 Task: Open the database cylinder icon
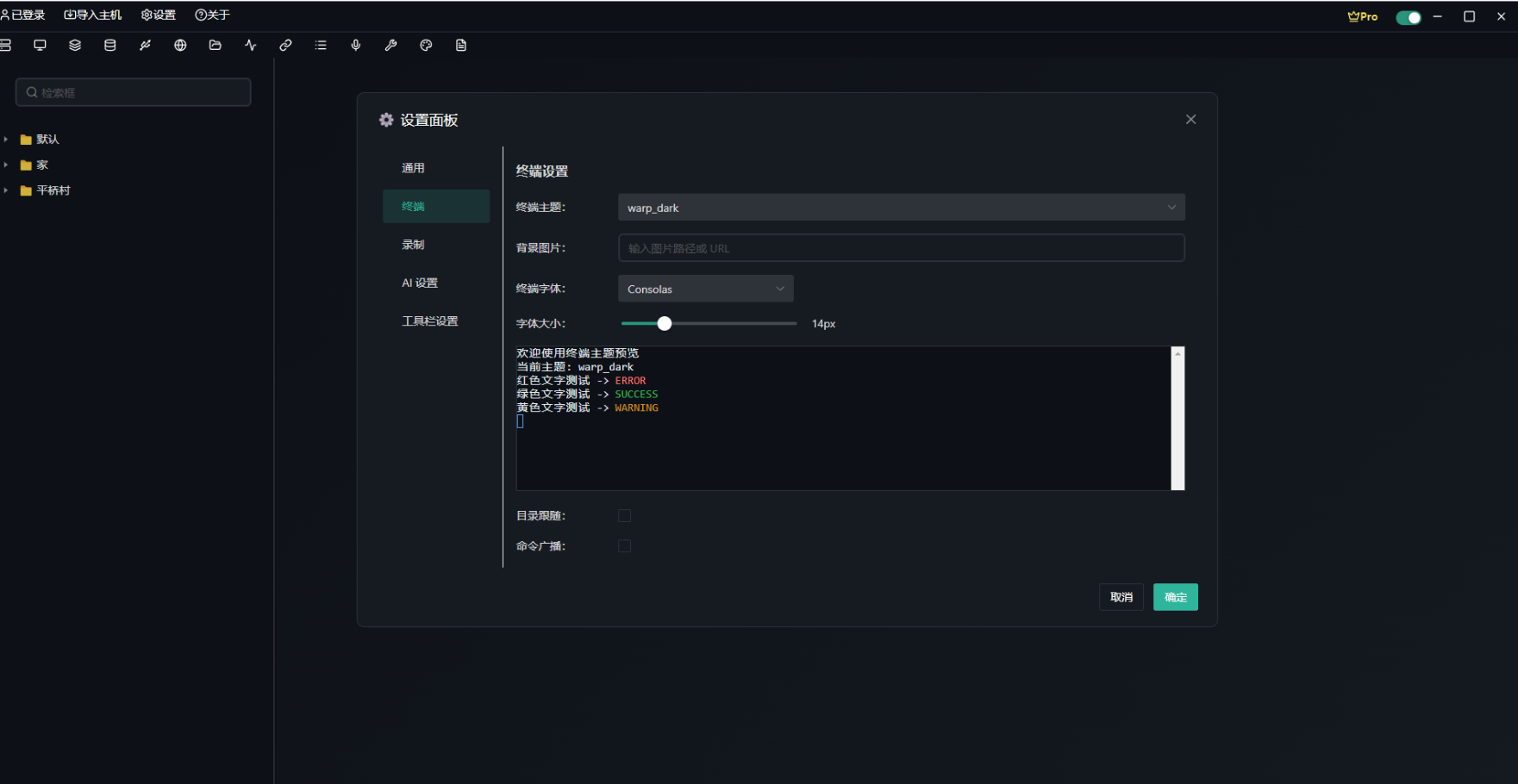point(110,46)
